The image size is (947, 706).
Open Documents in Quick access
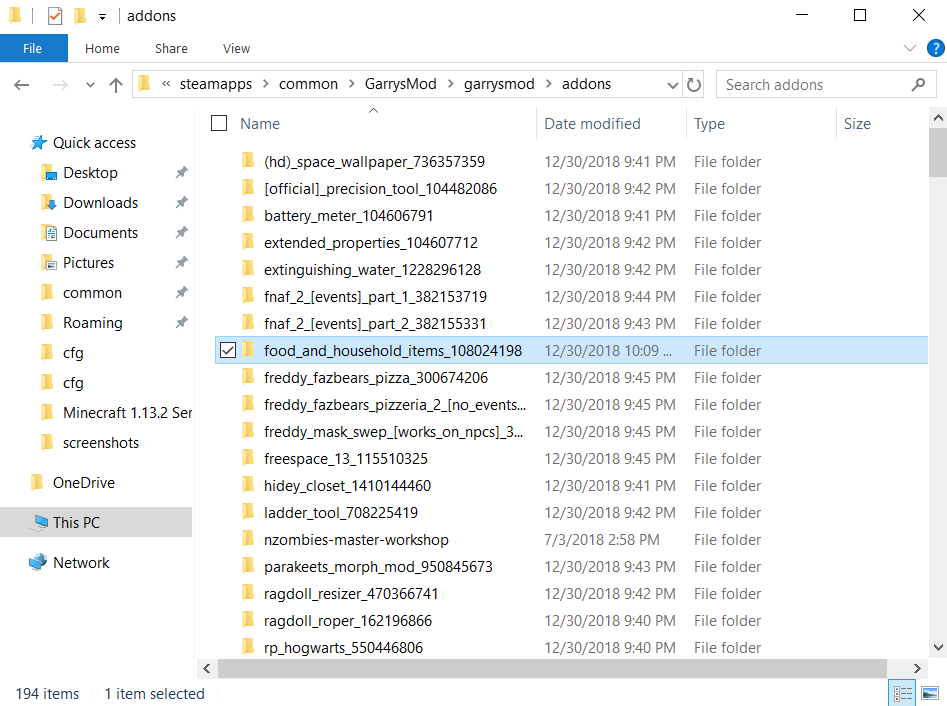[100, 233]
